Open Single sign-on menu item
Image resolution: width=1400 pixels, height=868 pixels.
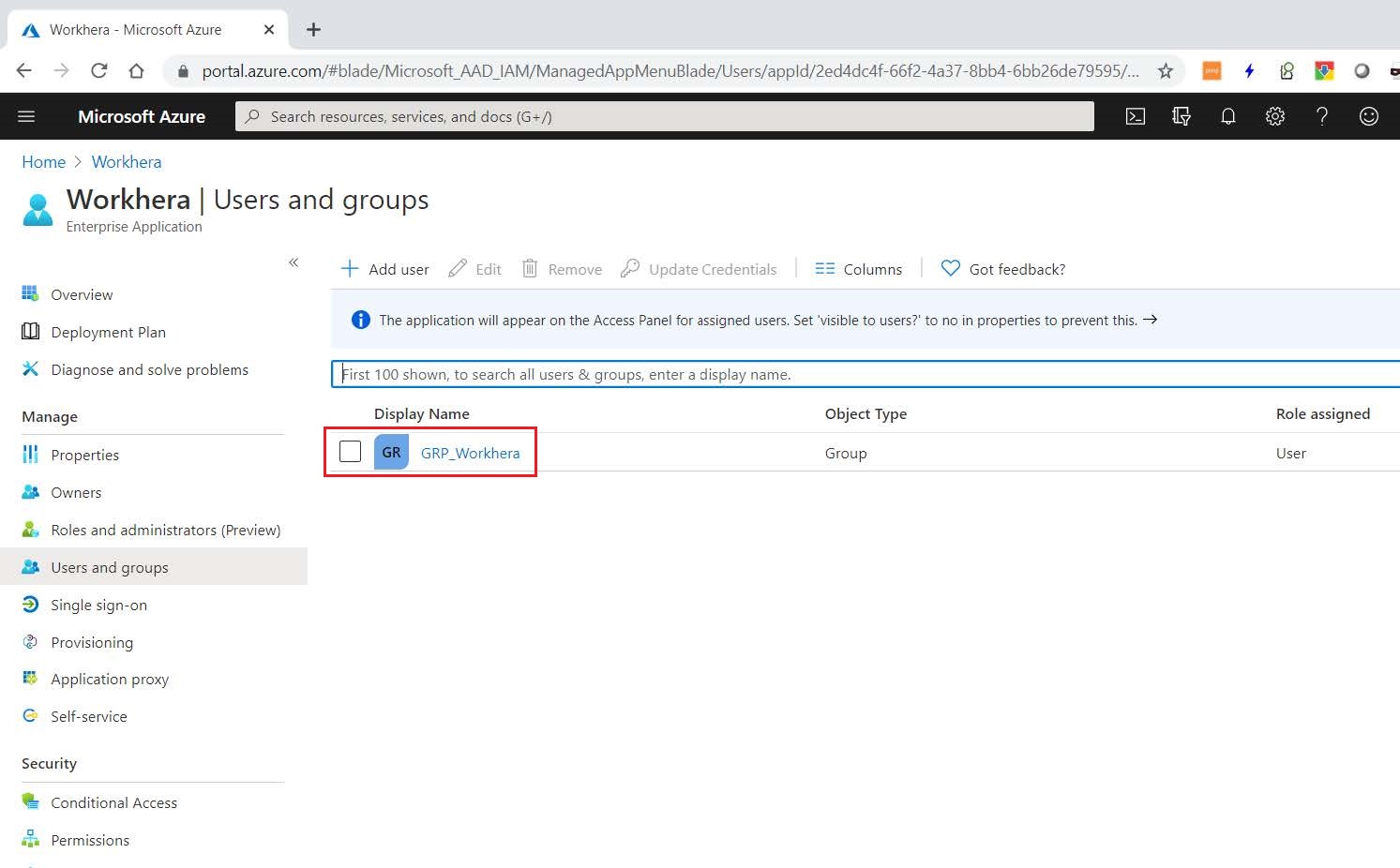(x=98, y=605)
